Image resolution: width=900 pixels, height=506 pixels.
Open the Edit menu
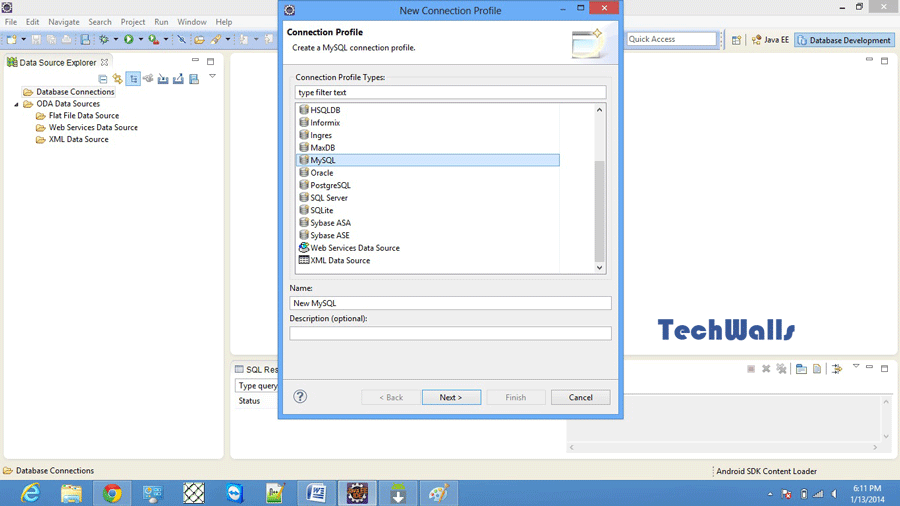click(x=32, y=22)
